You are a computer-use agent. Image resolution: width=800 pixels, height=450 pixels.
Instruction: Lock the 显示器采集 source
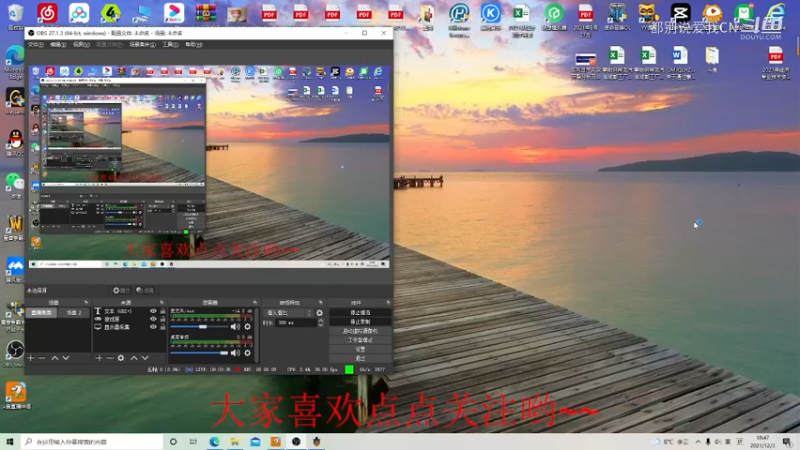[x=162, y=327]
